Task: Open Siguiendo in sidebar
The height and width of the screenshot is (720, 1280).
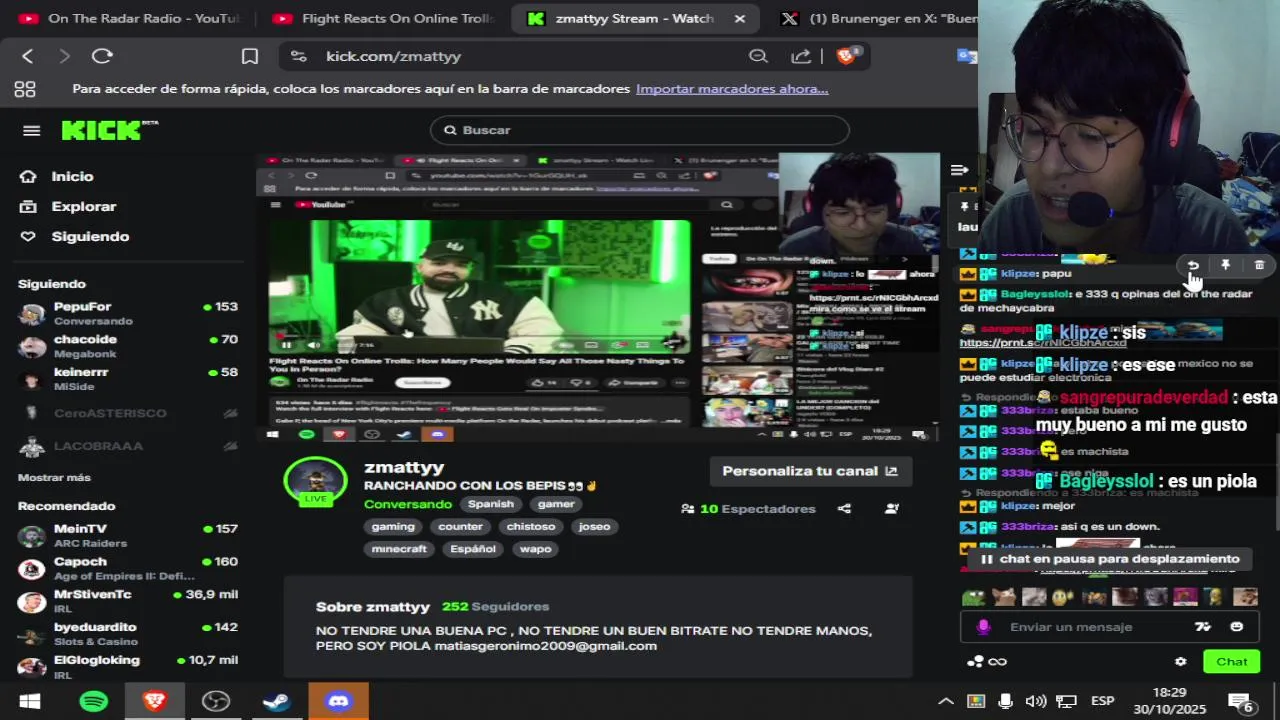Action: click(90, 236)
